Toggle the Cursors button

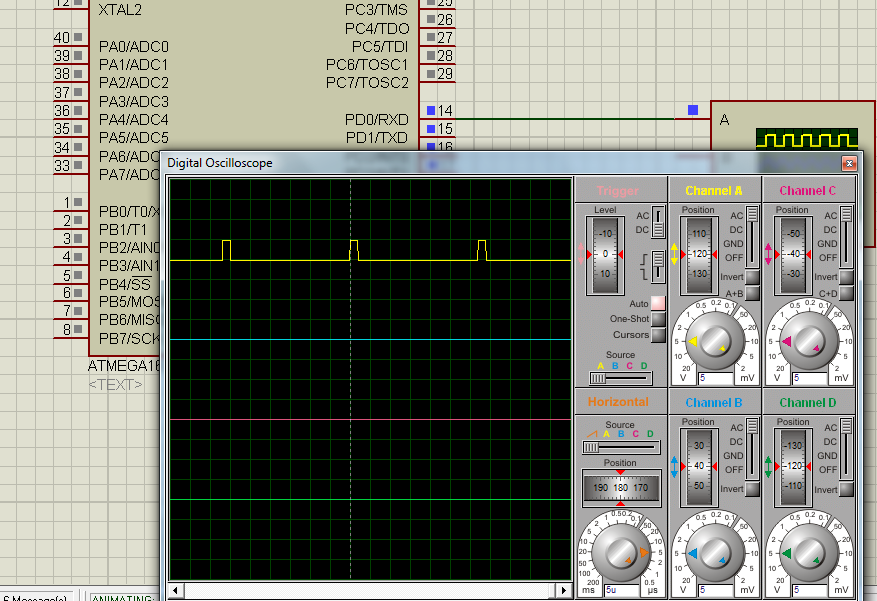[x=657, y=335]
